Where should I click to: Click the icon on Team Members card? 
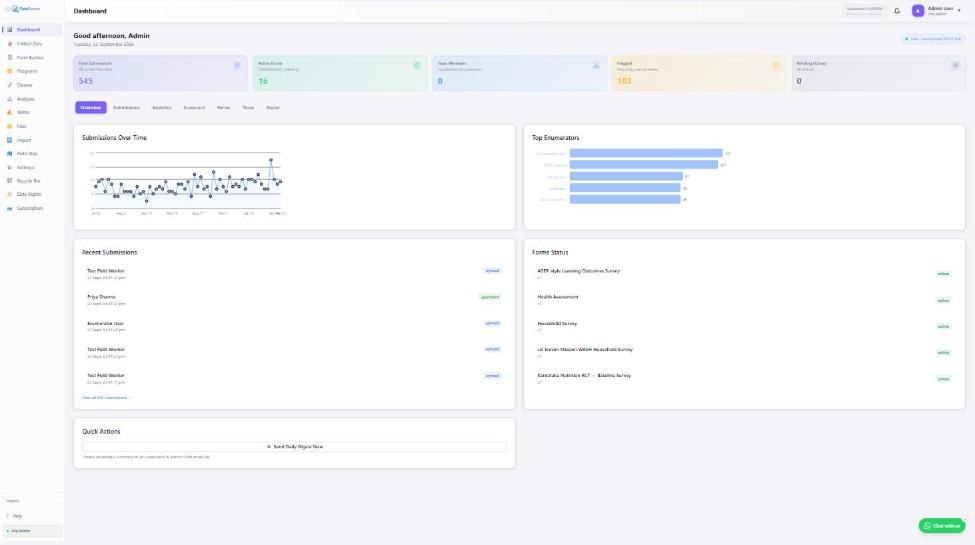click(x=596, y=65)
